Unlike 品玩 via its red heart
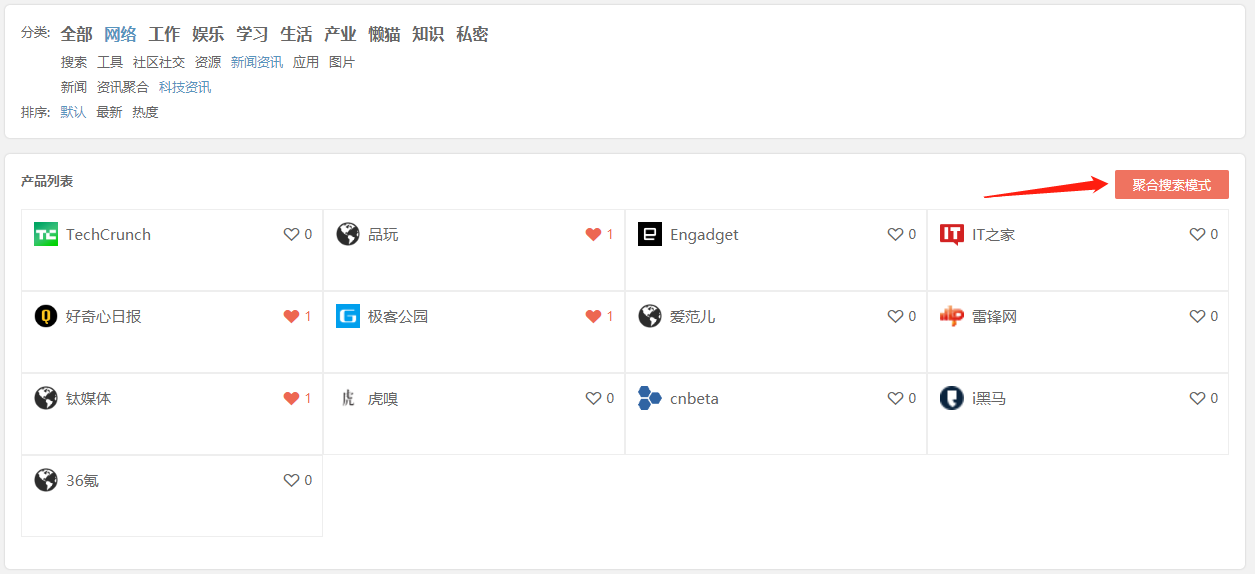Viewport: 1255px width, 574px height. [593, 235]
